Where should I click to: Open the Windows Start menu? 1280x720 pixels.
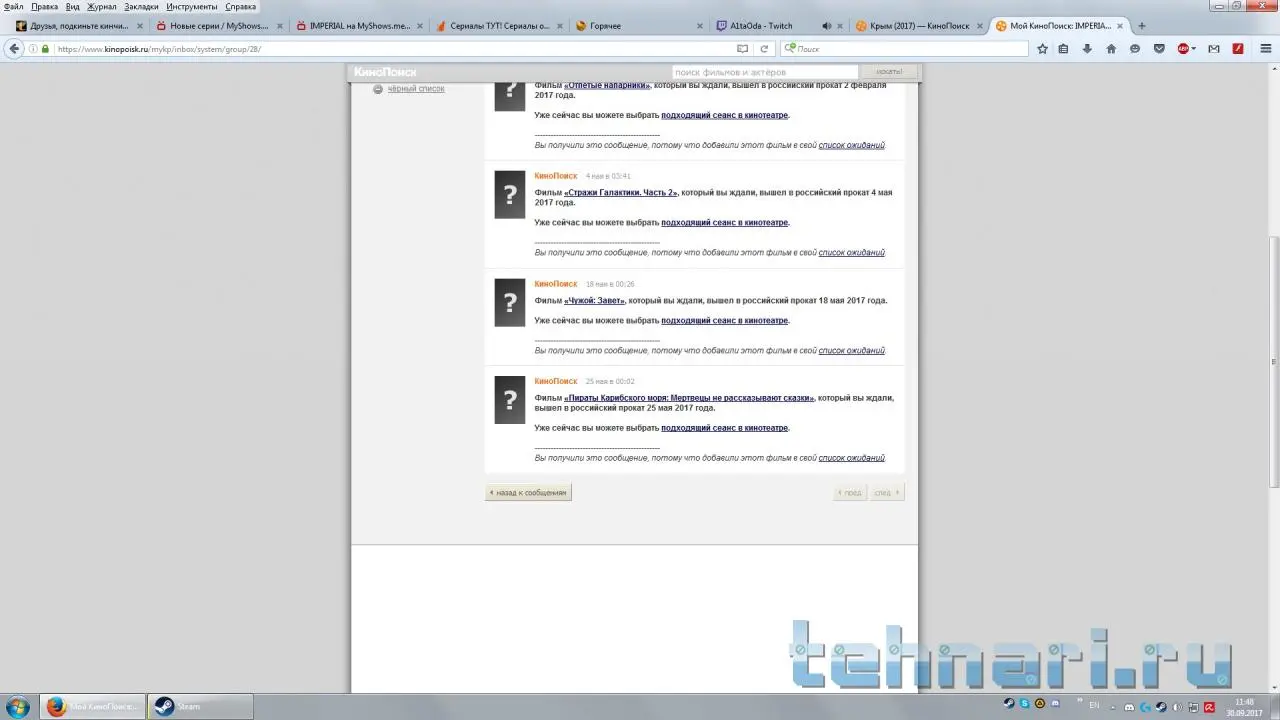(x=18, y=706)
